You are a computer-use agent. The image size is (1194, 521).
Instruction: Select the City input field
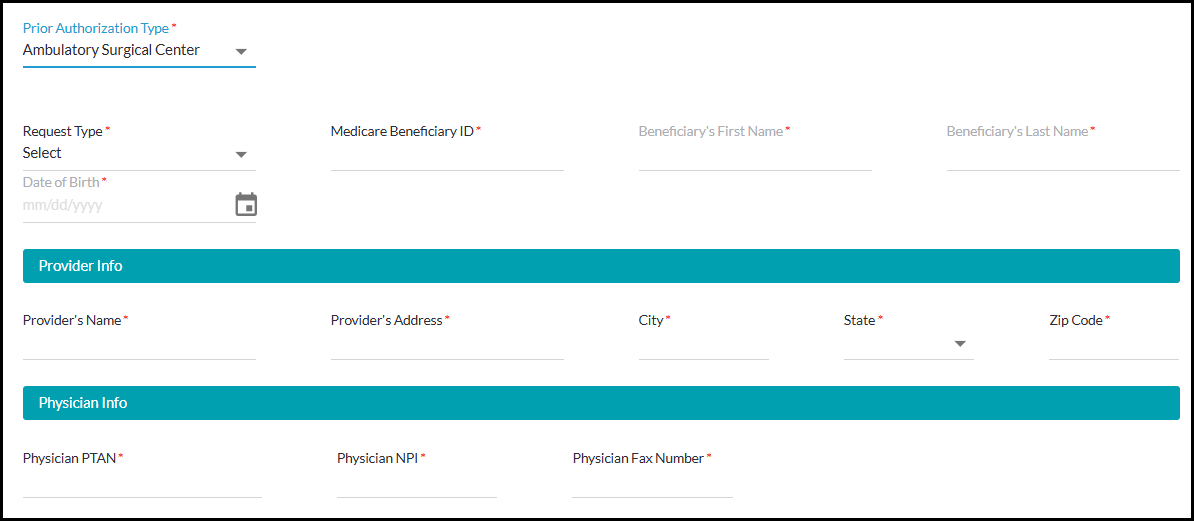point(703,345)
